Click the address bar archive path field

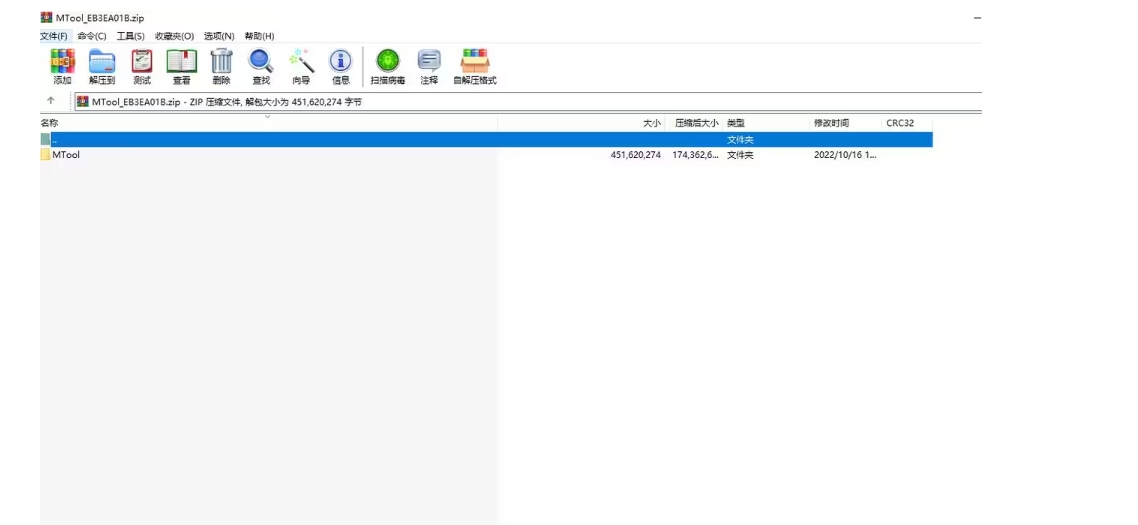click(528, 102)
